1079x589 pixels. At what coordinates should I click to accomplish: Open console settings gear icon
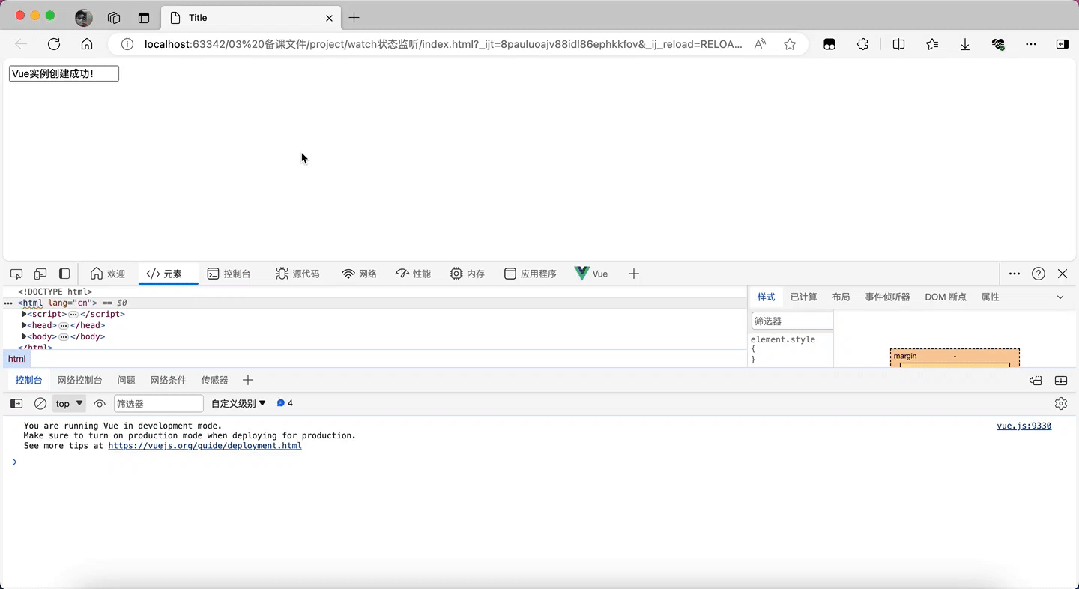[x=1060, y=403]
